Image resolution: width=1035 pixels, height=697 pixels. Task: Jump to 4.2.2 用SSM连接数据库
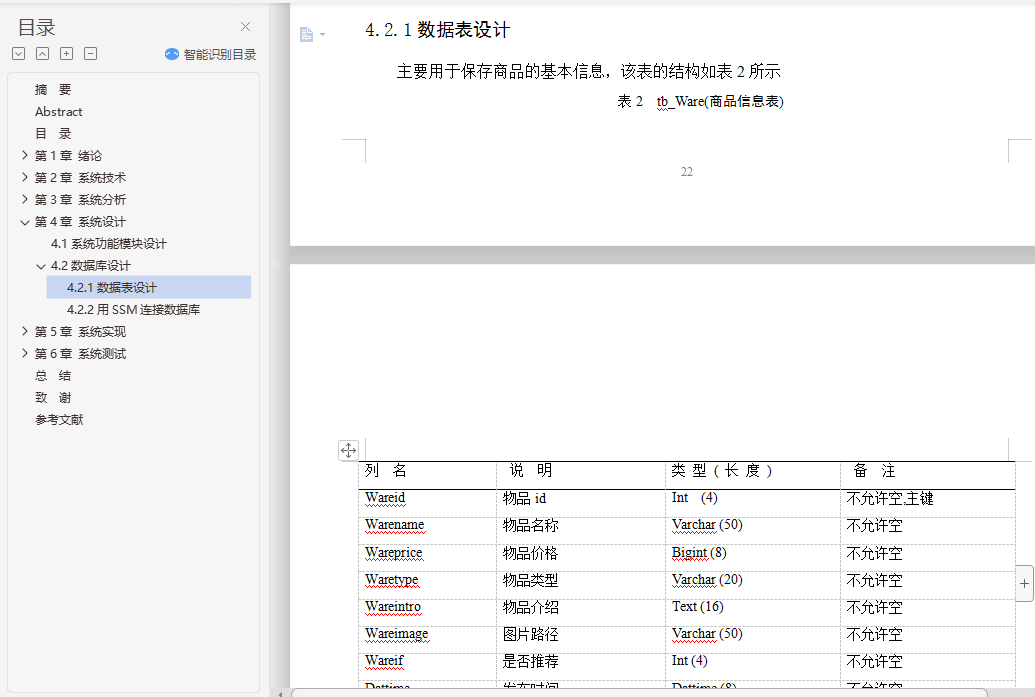(x=133, y=310)
